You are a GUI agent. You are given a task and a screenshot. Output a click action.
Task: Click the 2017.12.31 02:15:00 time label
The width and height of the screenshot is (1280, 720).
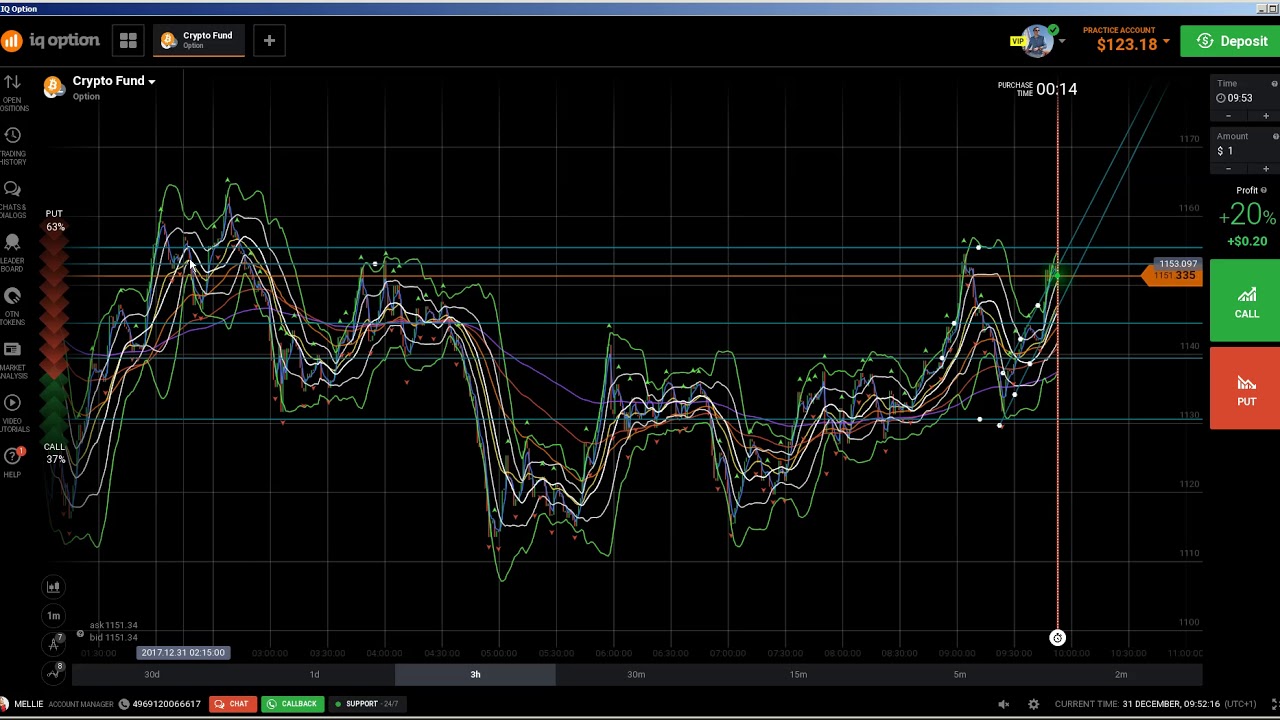click(x=183, y=653)
